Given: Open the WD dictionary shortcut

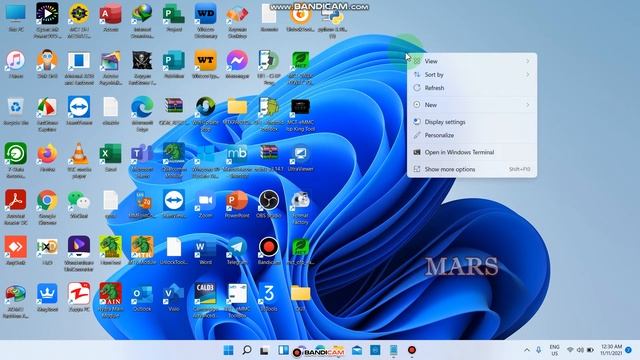Looking at the screenshot, I should 205,20.
